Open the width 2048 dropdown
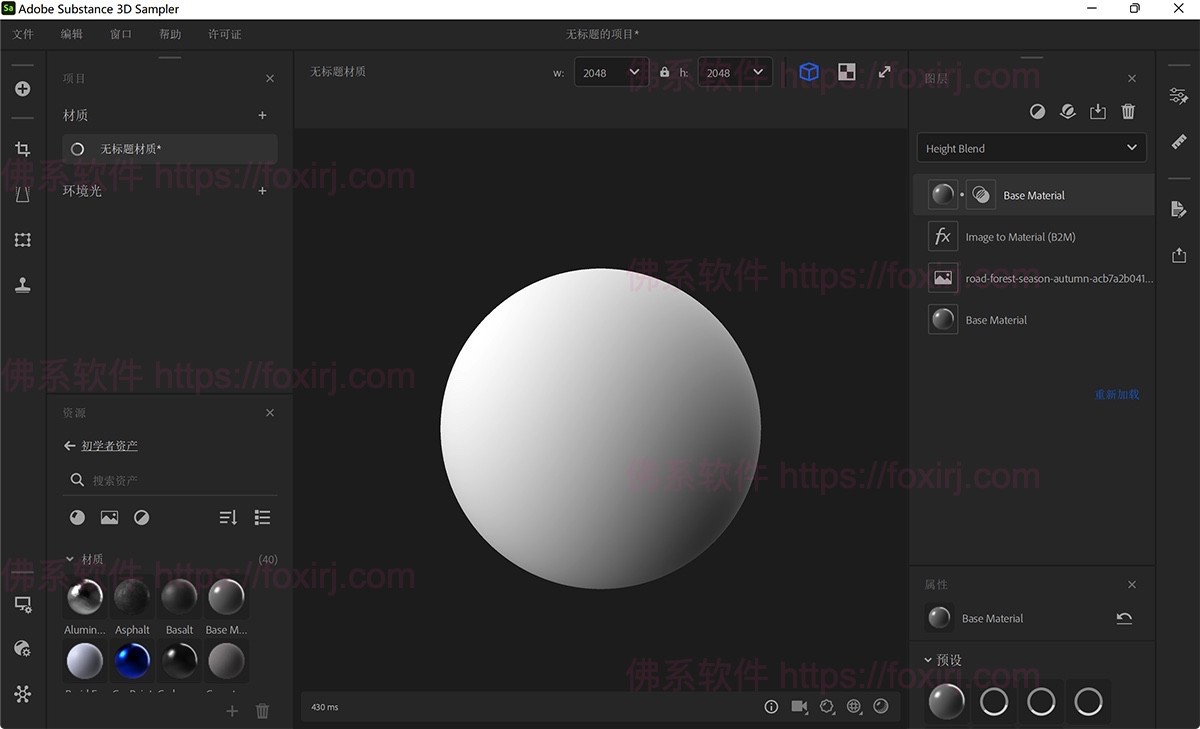The width and height of the screenshot is (1200, 729). coord(610,72)
